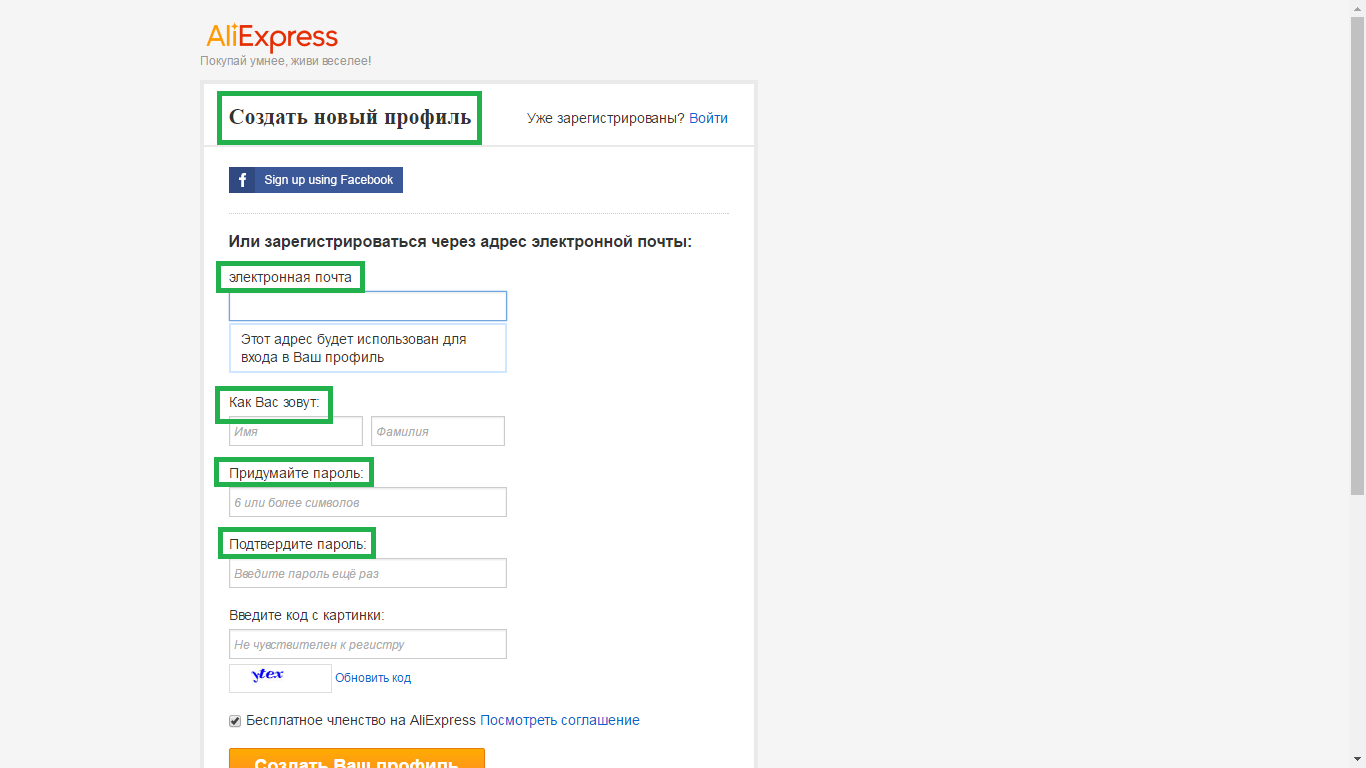Refresh captcha via Обновить код link
1366x768 pixels.
click(x=373, y=678)
